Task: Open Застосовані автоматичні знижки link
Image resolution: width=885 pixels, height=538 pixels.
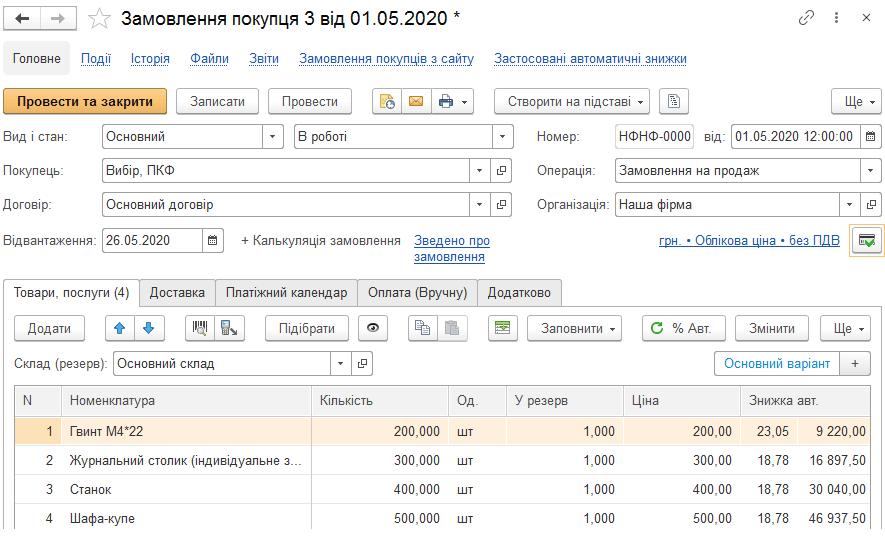Action: [x=590, y=59]
